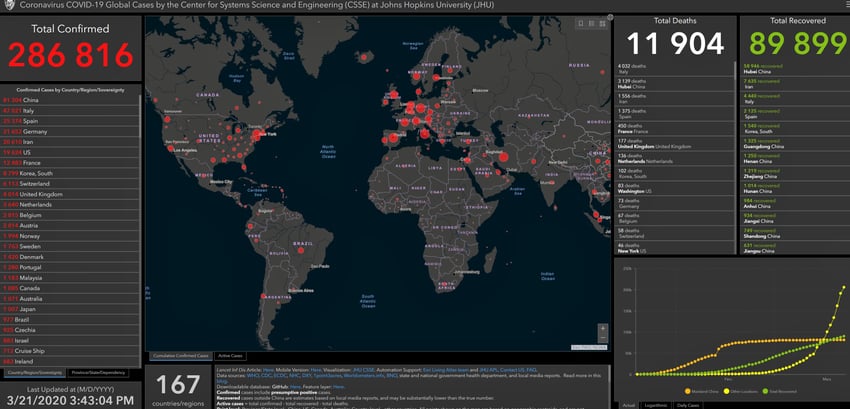The image size is (850, 409).
Task: Select Germany in the confirmed cases list
Action: [x=35, y=131]
